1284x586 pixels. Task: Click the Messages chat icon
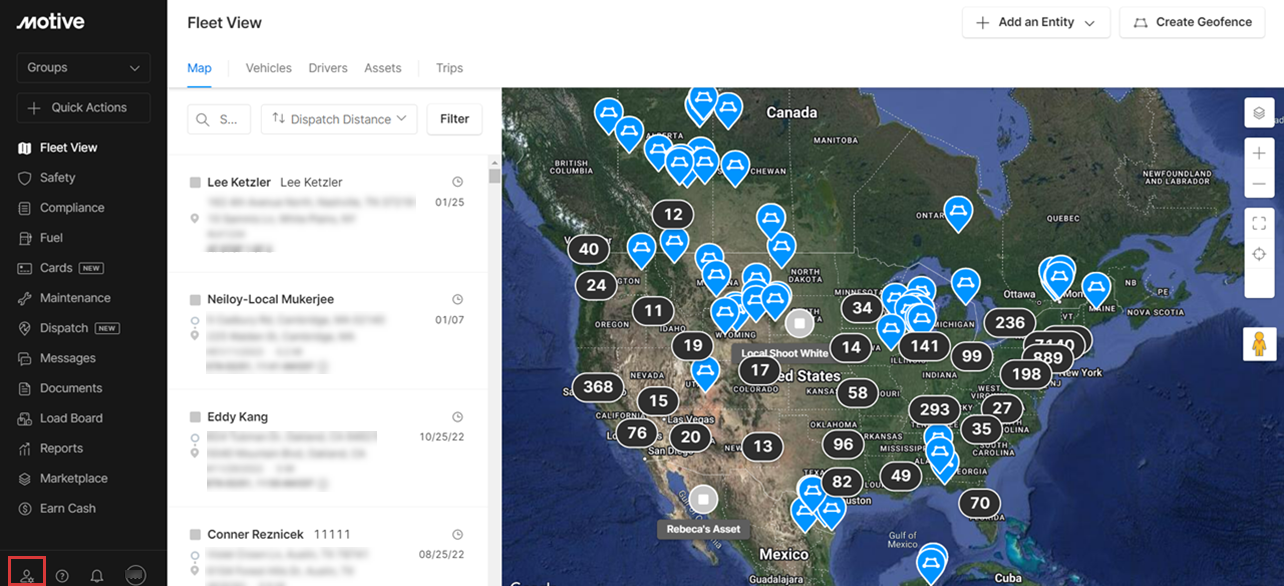[x=25, y=358]
